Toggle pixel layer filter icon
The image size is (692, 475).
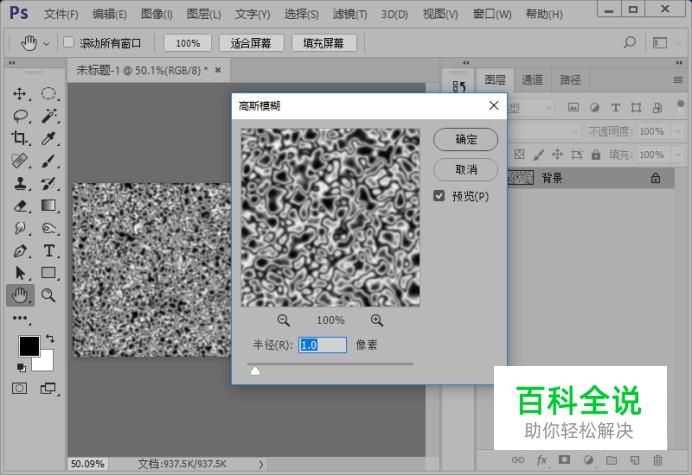[573, 107]
